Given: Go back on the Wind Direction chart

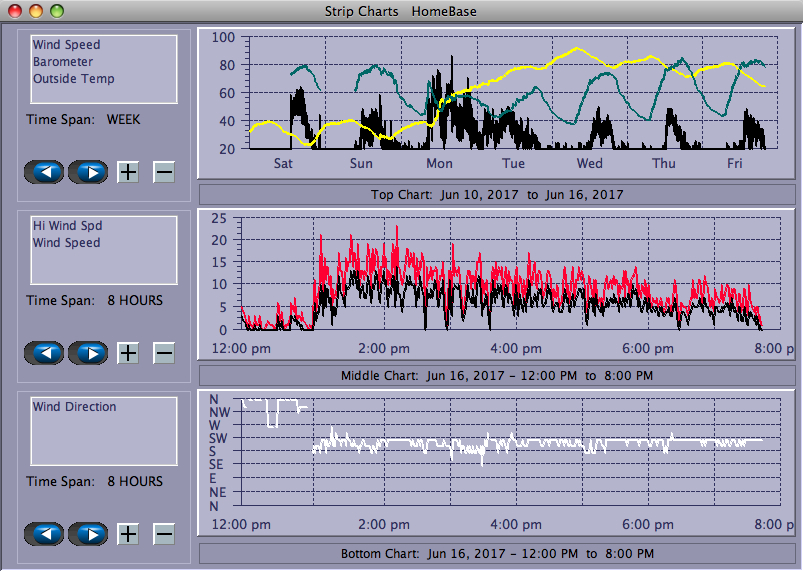Looking at the screenshot, I should pos(44,534).
